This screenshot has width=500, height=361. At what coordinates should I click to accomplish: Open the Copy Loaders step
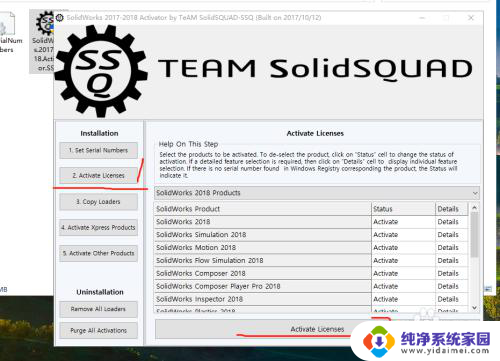(x=98, y=202)
